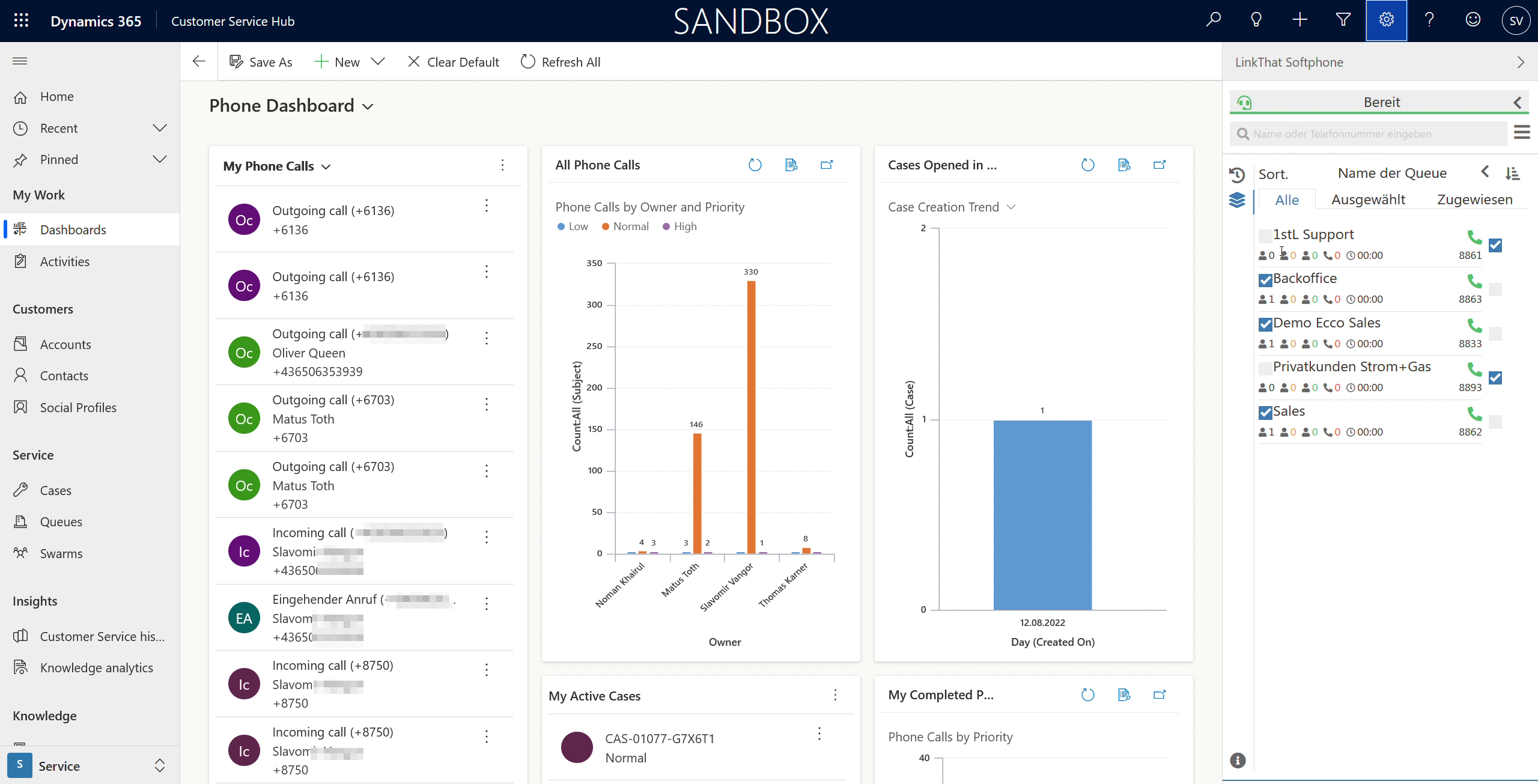This screenshot has width=1538, height=784.
Task: Open the Phone Dashboard selector dropdown
Action: click(368, 106)
